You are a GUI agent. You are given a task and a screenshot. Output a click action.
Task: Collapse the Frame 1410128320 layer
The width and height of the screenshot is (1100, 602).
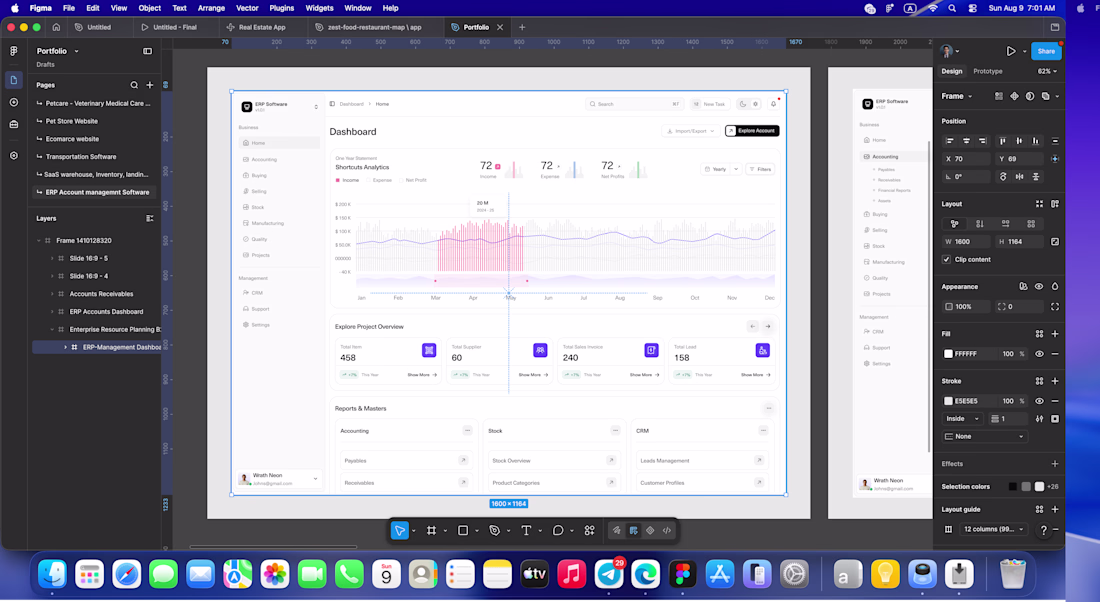point(39,241)
